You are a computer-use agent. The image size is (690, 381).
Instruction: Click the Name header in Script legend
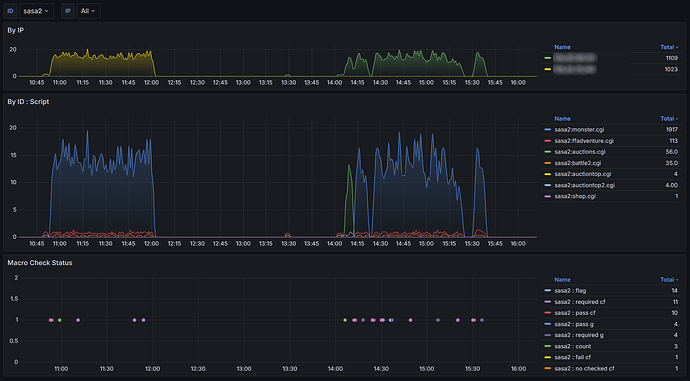[x=562, y=119]
